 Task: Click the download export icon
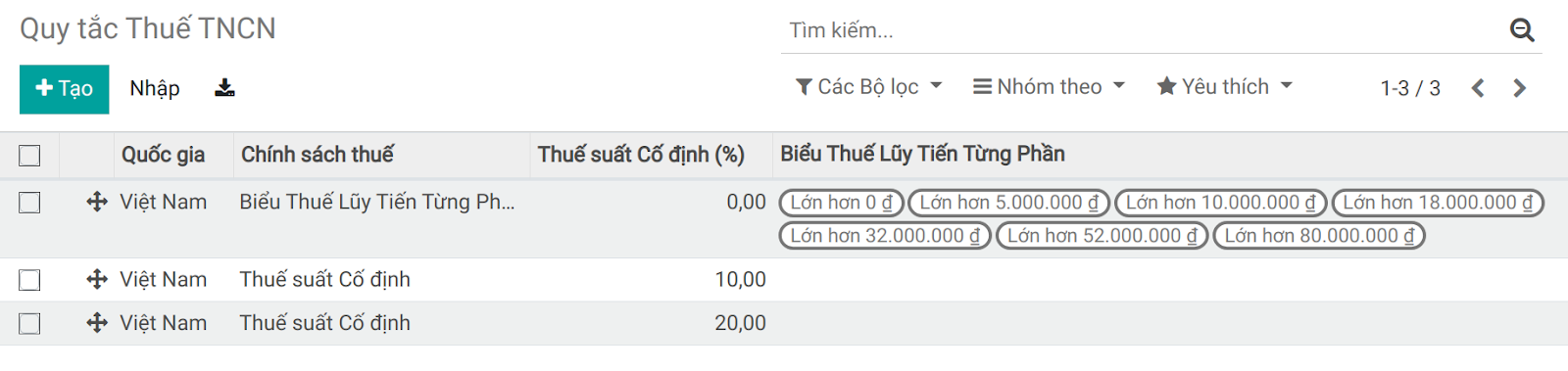pos(224,88)
